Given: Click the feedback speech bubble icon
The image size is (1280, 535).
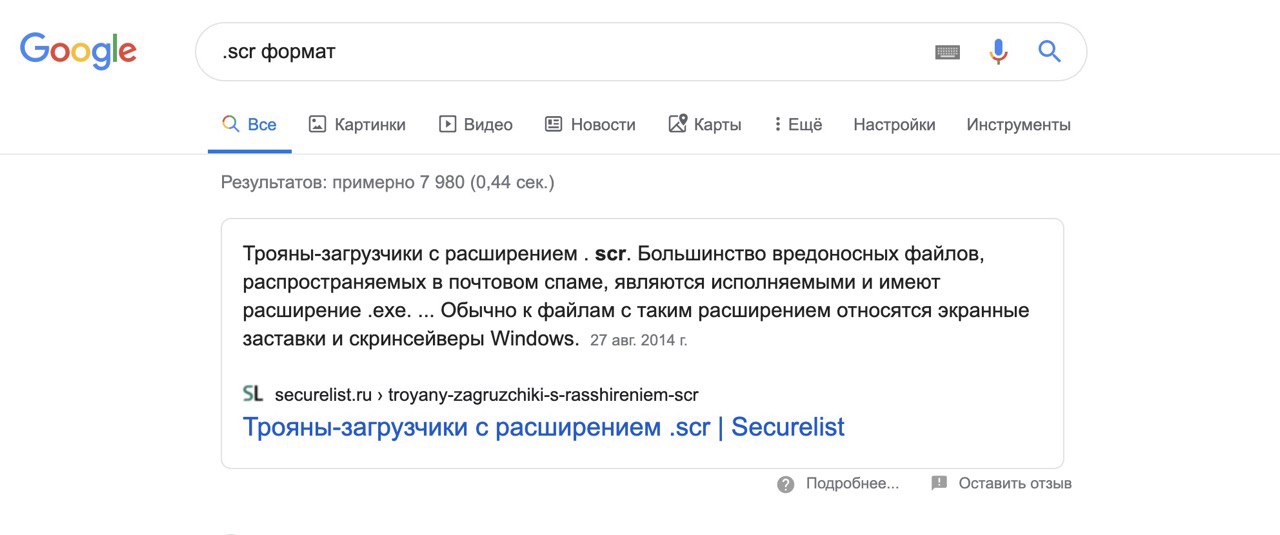Looking at the screenshot, I should click(x=939, y=483).
